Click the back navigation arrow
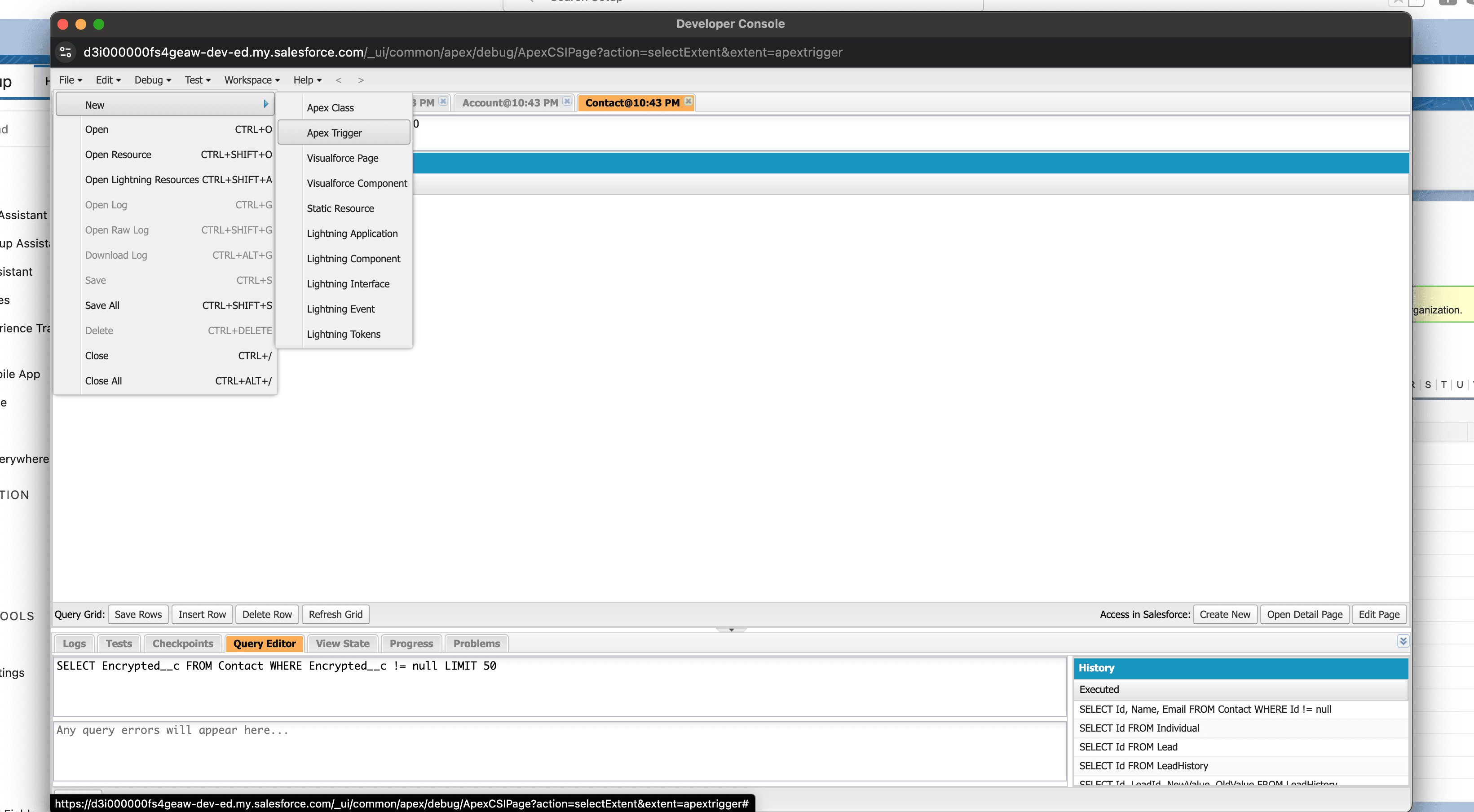Viewport: 1474px width, 812px height. pos(339,80)
